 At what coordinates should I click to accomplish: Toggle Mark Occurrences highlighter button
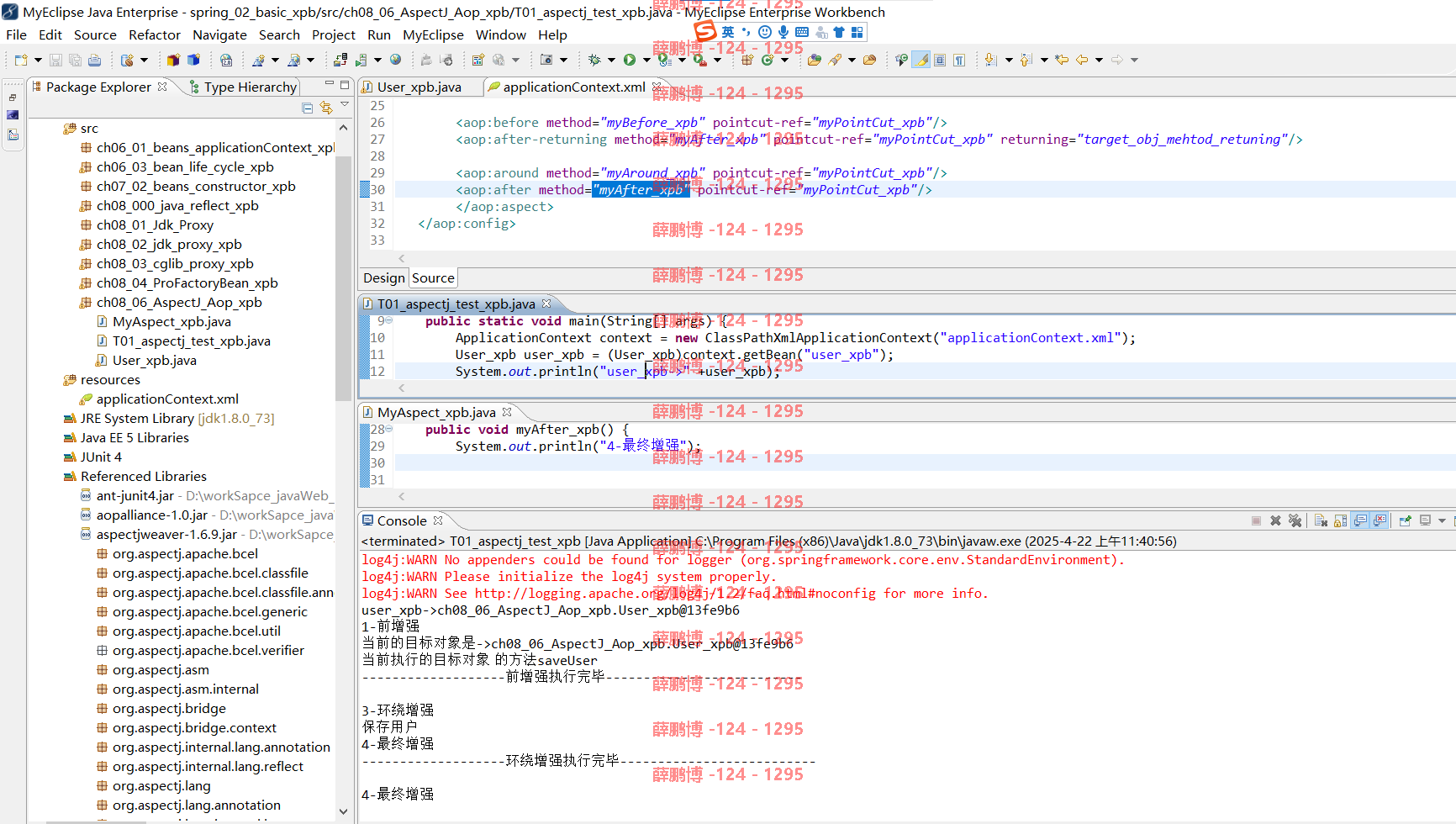(x=921, y=60)
